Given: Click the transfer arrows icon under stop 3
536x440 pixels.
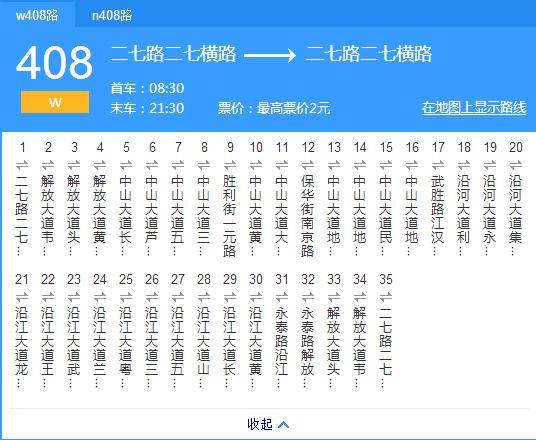Looking at the screenshot, I should 74,164.
